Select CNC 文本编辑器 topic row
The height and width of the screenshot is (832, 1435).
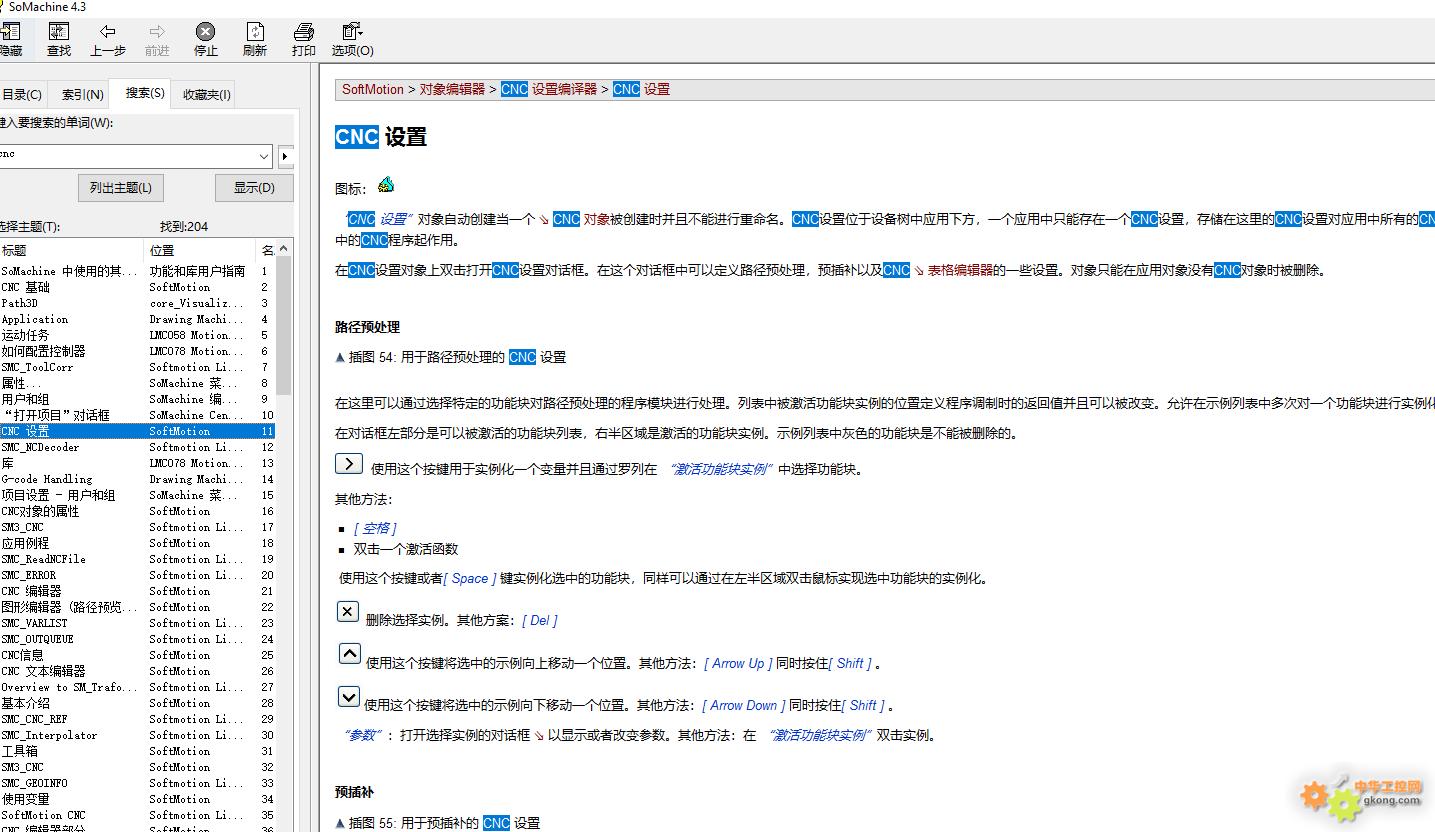[137, 671]
